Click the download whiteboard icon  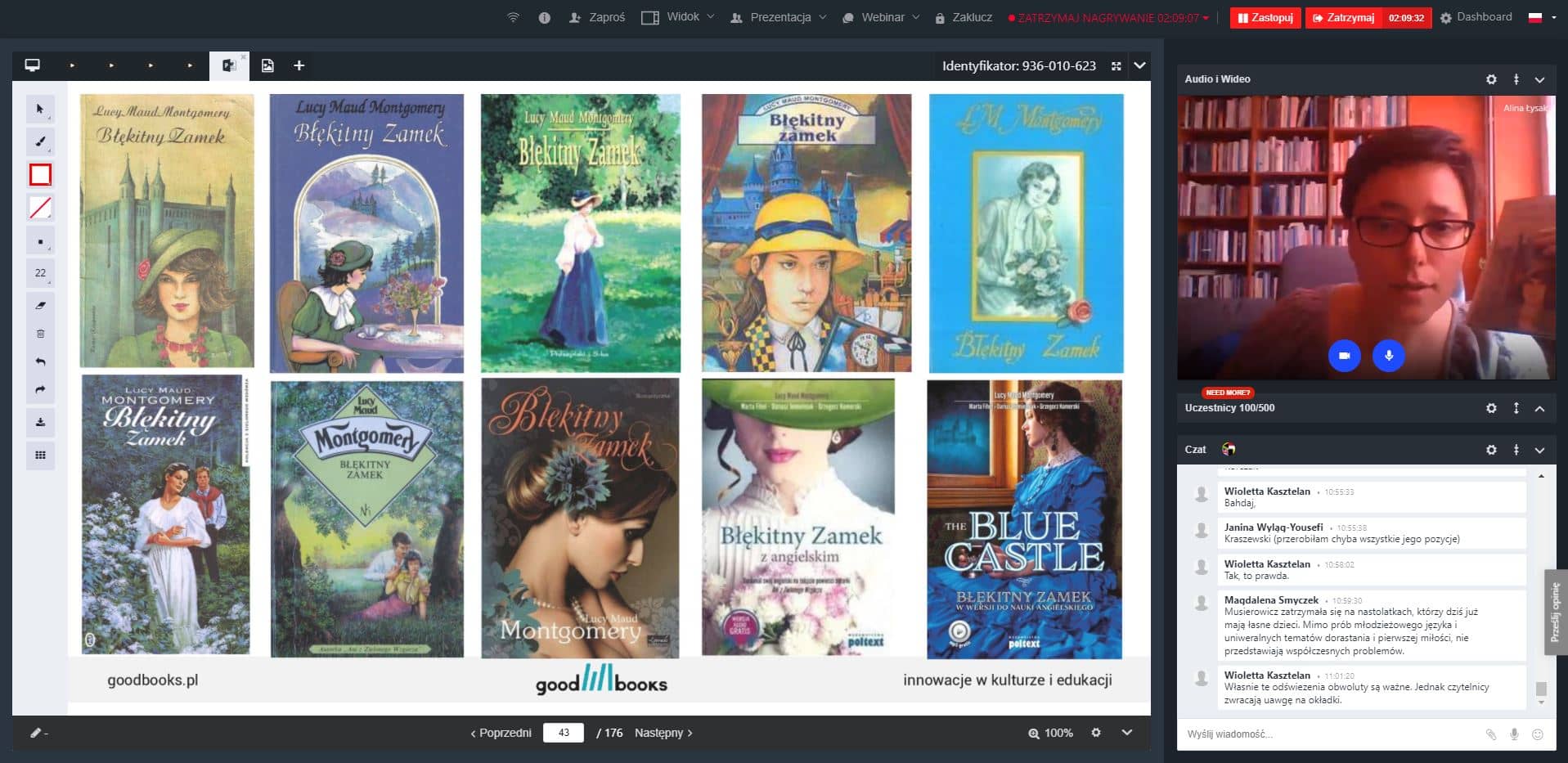(40, 423)
